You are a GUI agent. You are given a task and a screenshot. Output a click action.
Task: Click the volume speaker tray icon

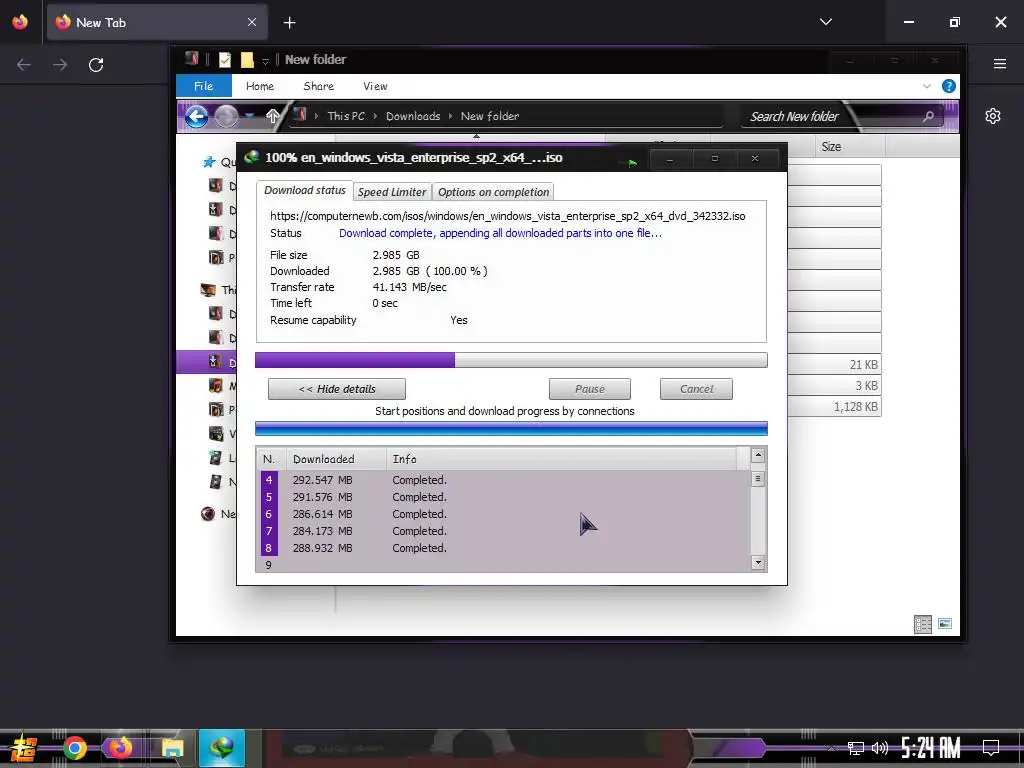tap(880, 748)
